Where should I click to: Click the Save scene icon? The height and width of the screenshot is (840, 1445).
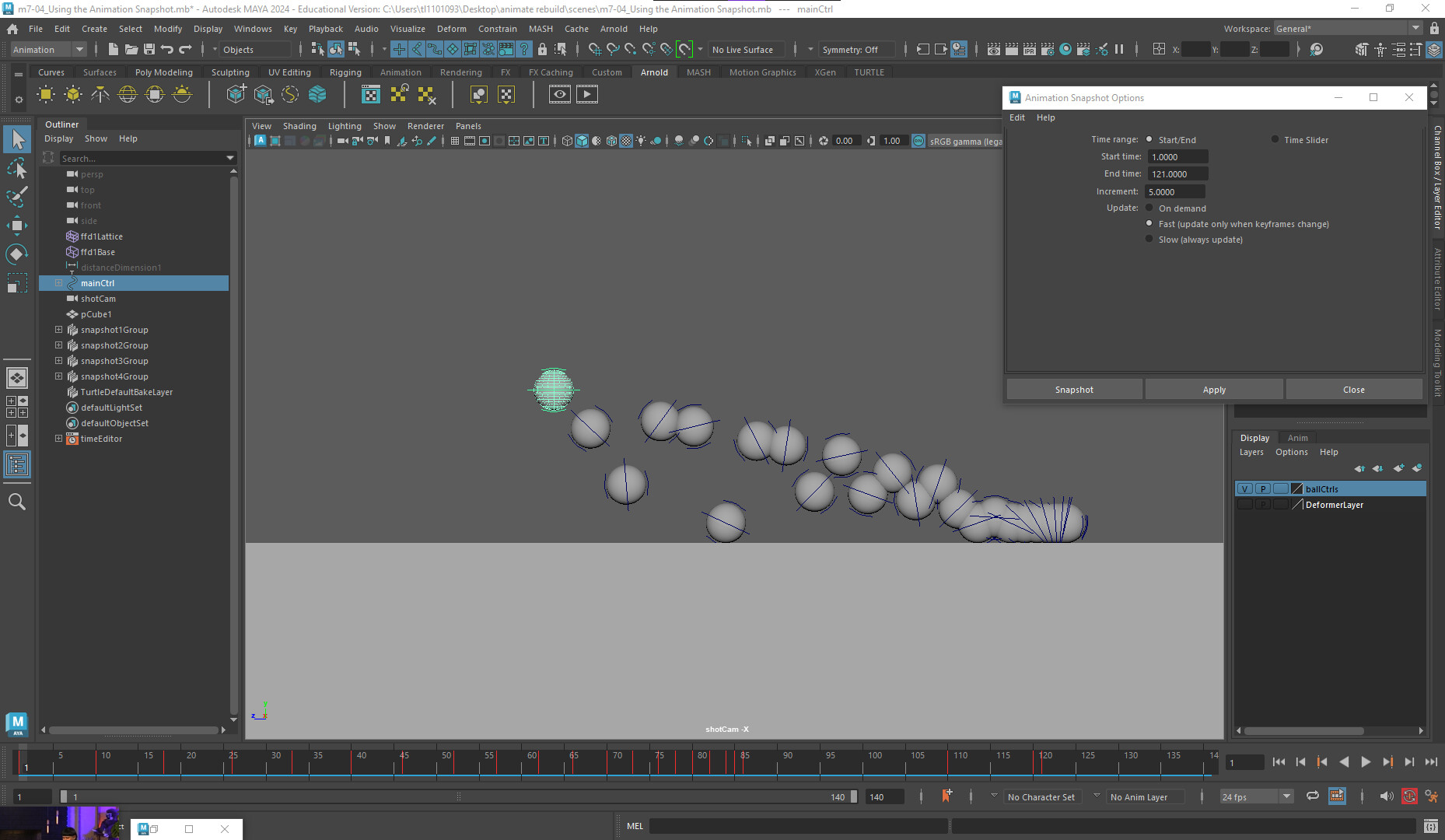(x=149, y=49)
